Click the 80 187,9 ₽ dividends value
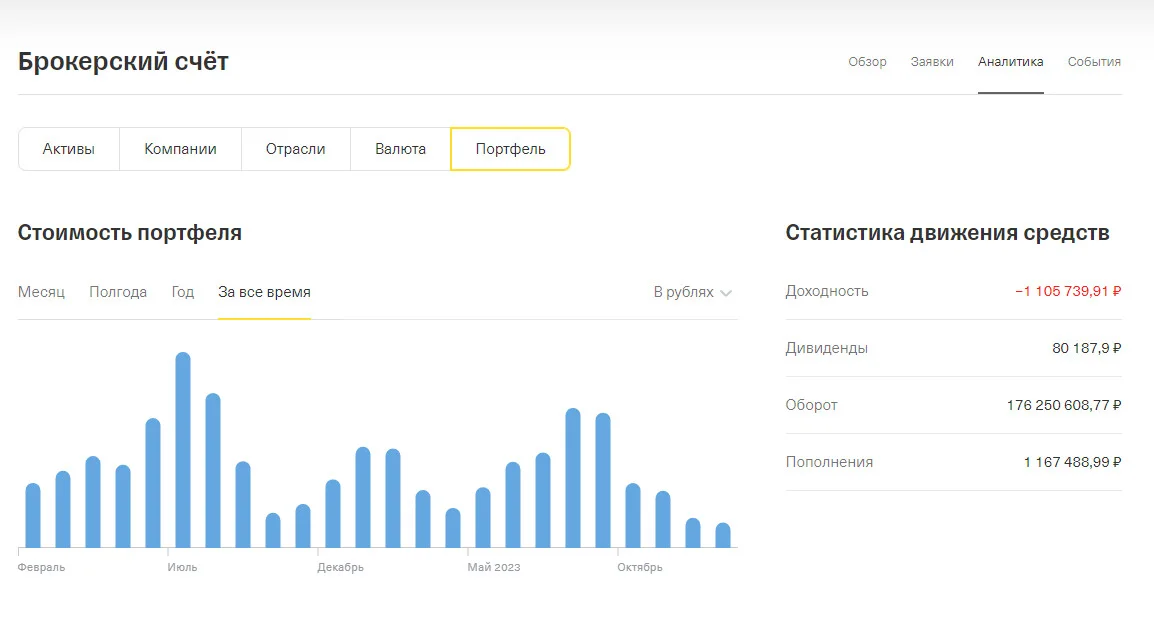Screen dimensions: 1154x639 click(x=1086, y=348)
